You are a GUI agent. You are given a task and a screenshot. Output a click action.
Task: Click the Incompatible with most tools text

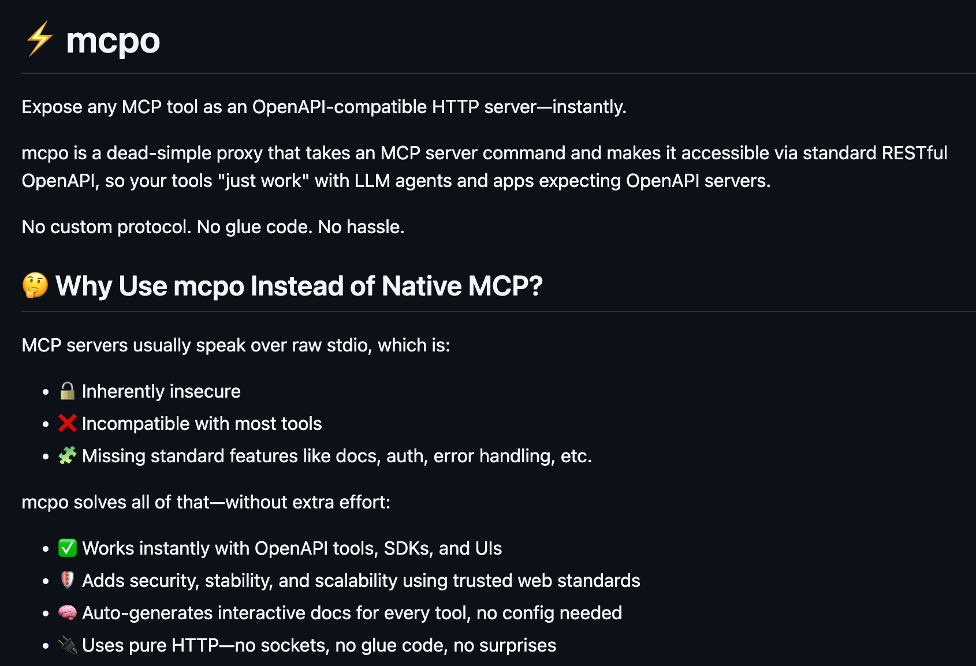click(202, 423)
